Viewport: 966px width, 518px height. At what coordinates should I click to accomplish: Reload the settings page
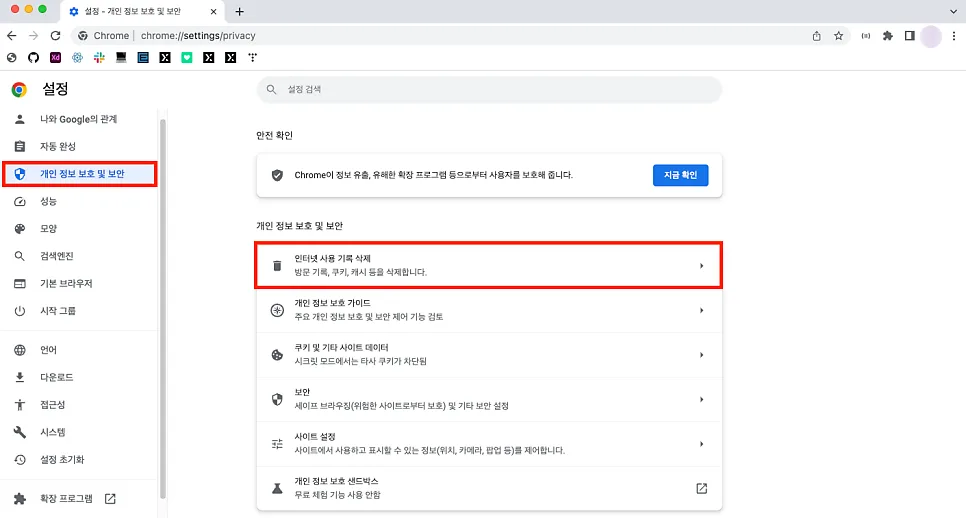pyautogui.click(x=55, y=36)
